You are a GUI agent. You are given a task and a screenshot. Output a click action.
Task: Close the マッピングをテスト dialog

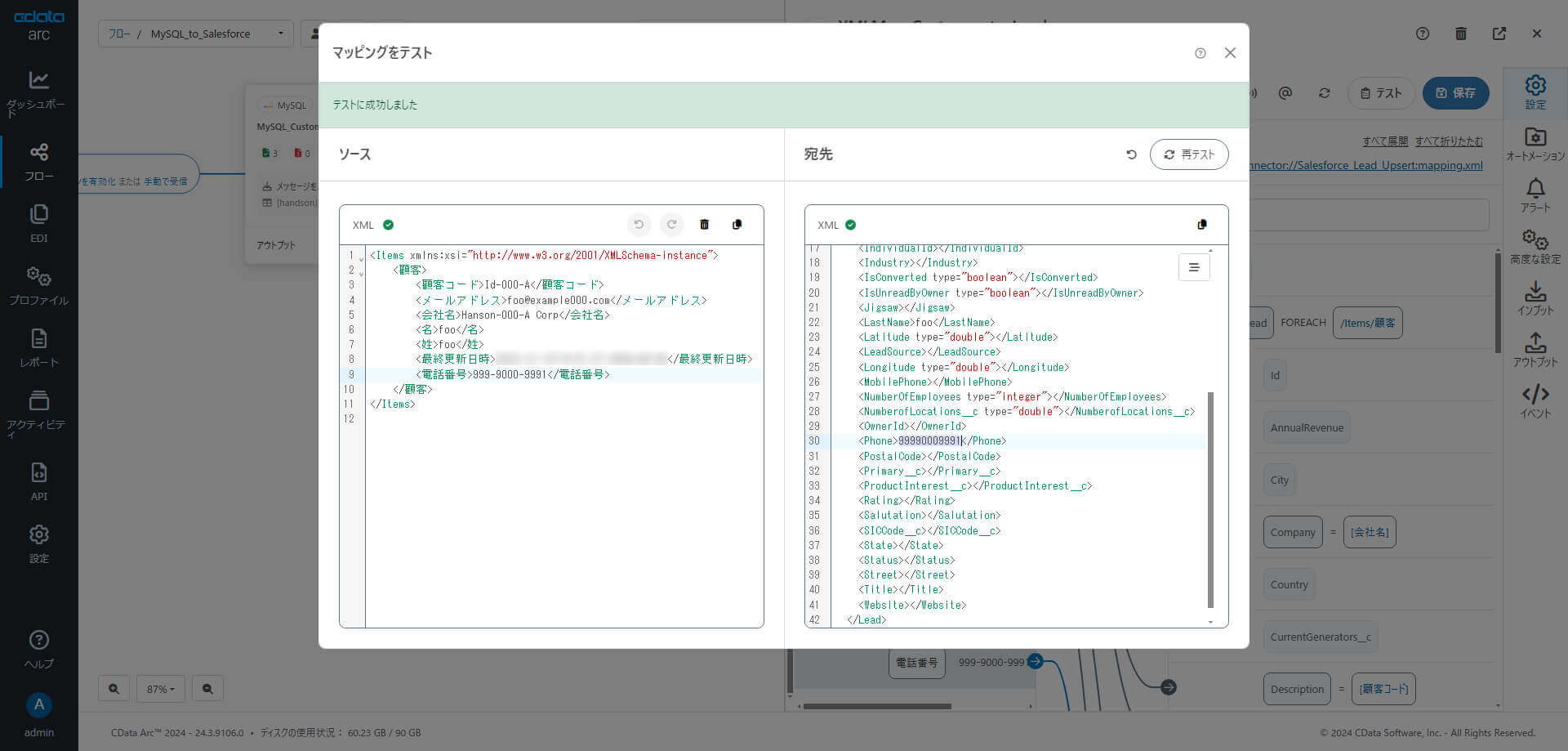(1230, 53)
